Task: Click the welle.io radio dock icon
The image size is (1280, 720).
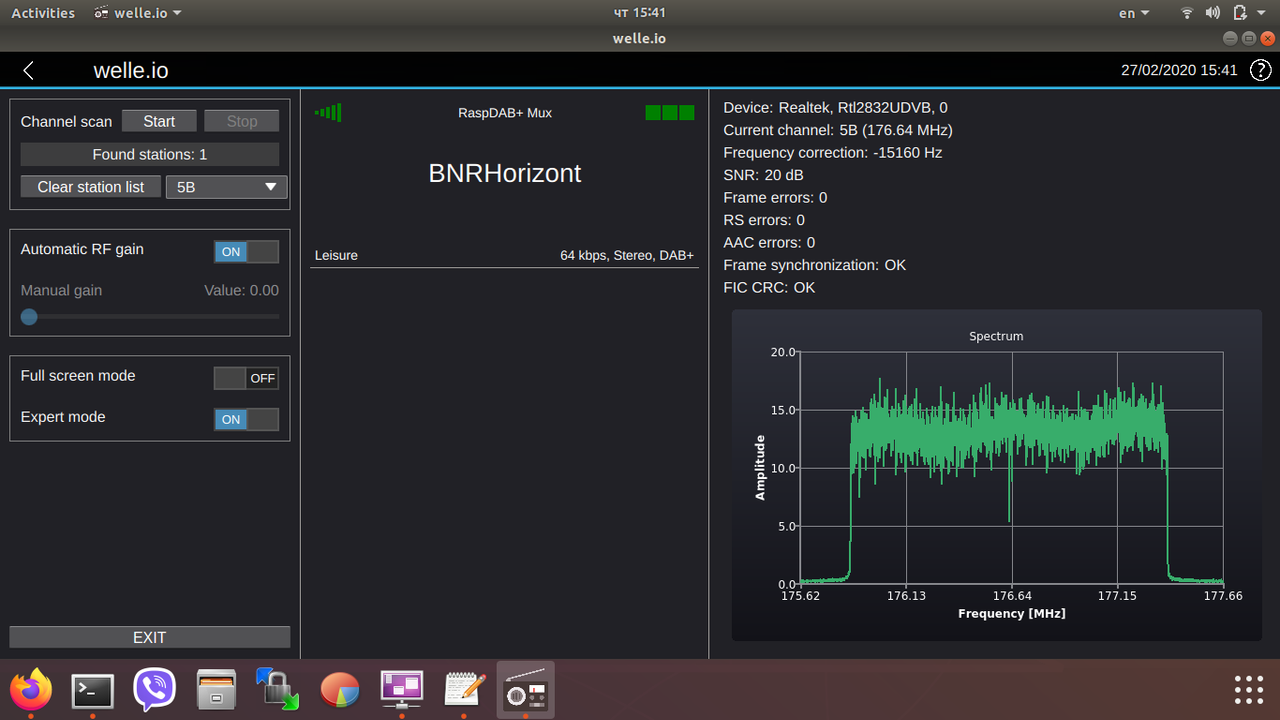Action: (x=526, y=690)
